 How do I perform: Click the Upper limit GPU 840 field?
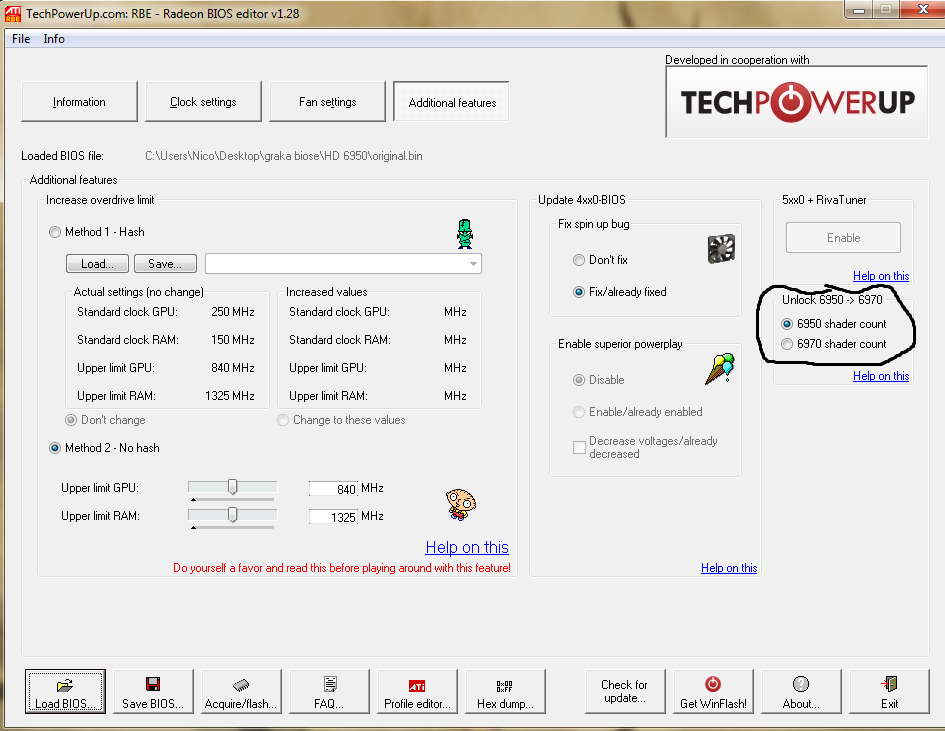333,489
